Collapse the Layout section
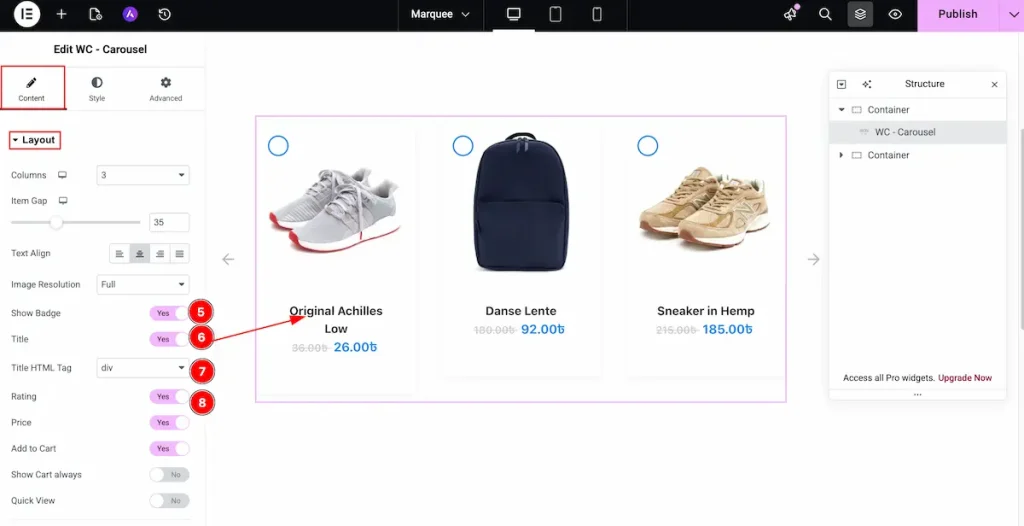The width and height of the screenshot is (1024, 526). click(34, 140)
